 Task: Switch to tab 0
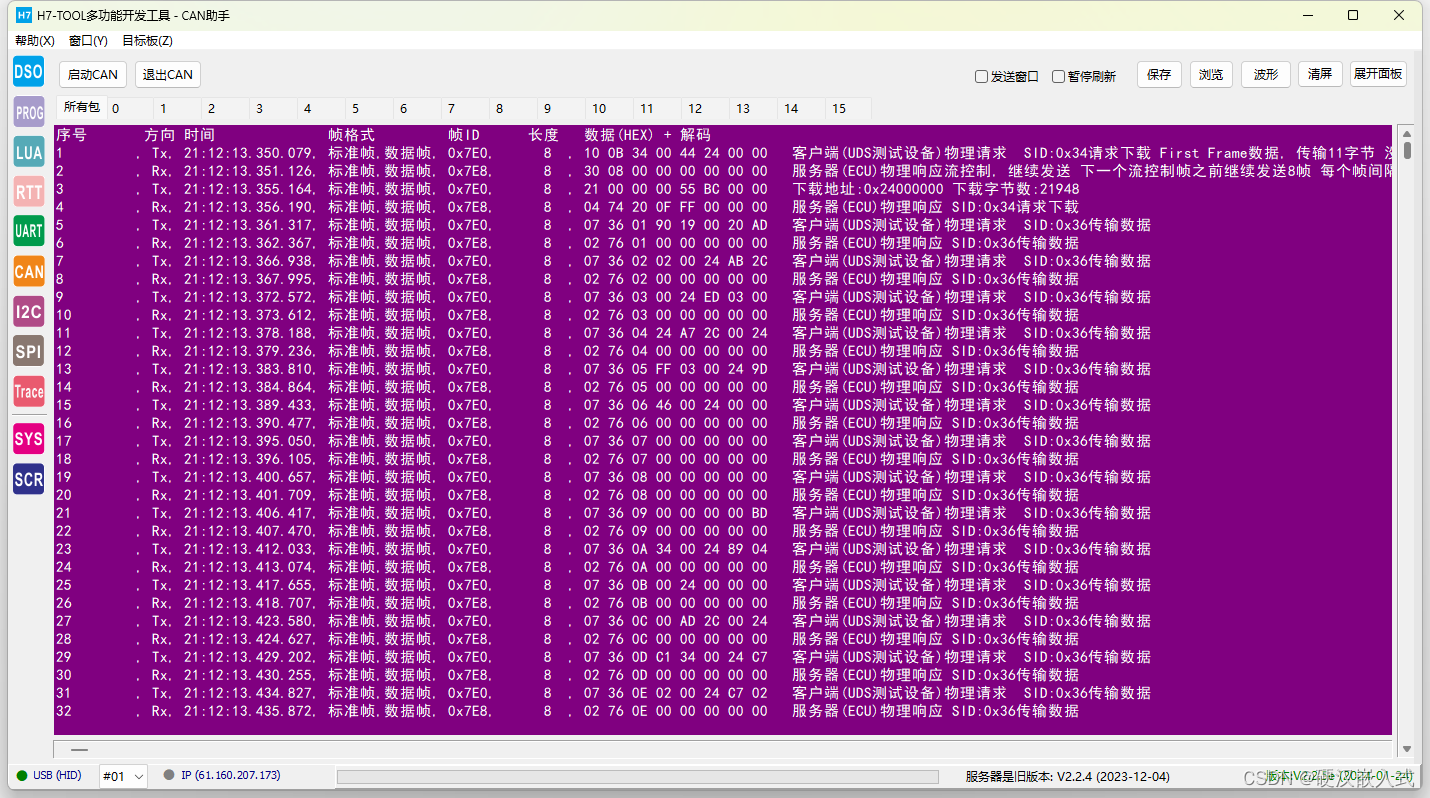click(129, 108)
